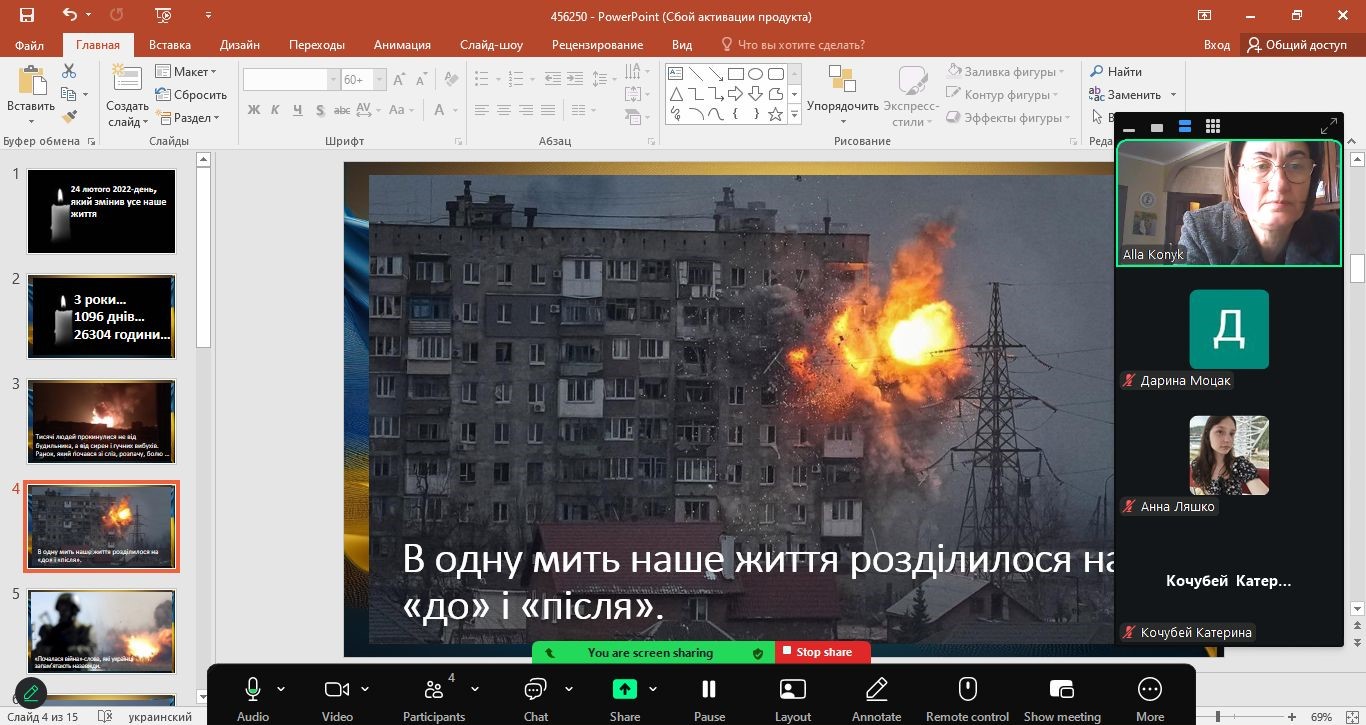The image size is (1366, 725).
Task: Justify text in paragraph group
Action: click(x=547, y=110)
